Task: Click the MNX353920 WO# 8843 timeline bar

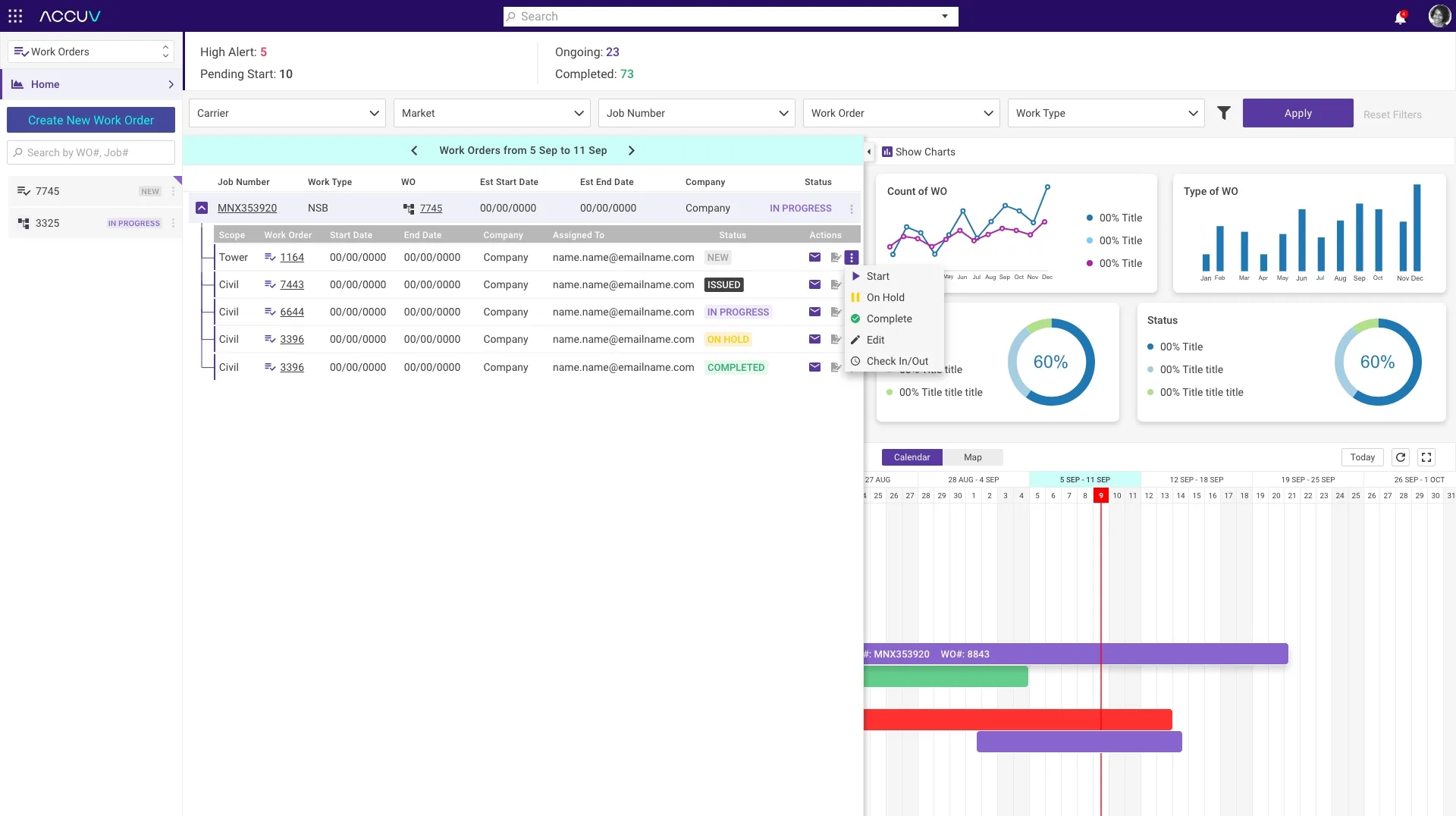Action: 1076,654
